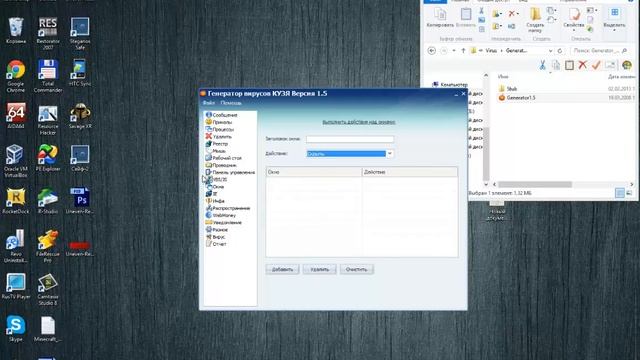This screenshot has height=360, width=640.
Task: Open Выделить dropdown in Explorer ribbon
Action: pos(614,20)
